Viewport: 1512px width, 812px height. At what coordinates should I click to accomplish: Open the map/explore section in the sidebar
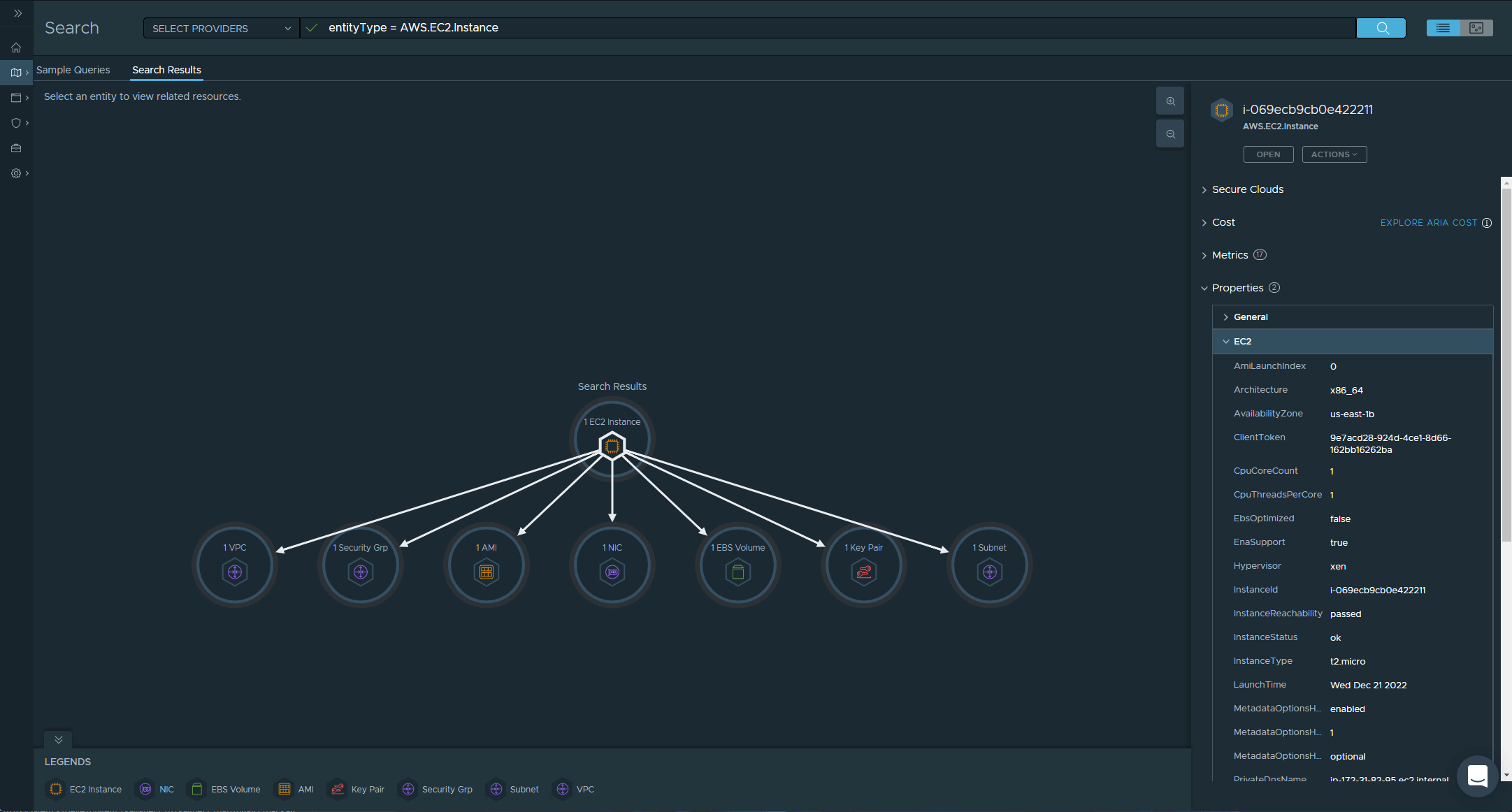click(x=15, y=73)
